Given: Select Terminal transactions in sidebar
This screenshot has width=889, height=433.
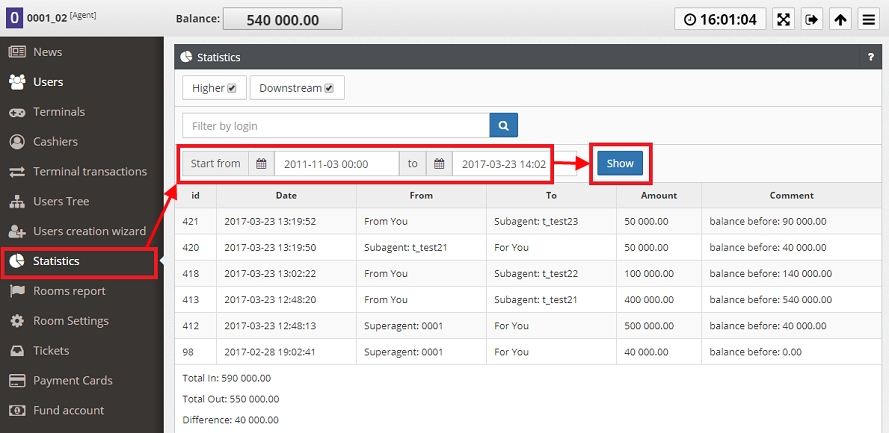Looking at the screenshot, I should click(89, 171).
